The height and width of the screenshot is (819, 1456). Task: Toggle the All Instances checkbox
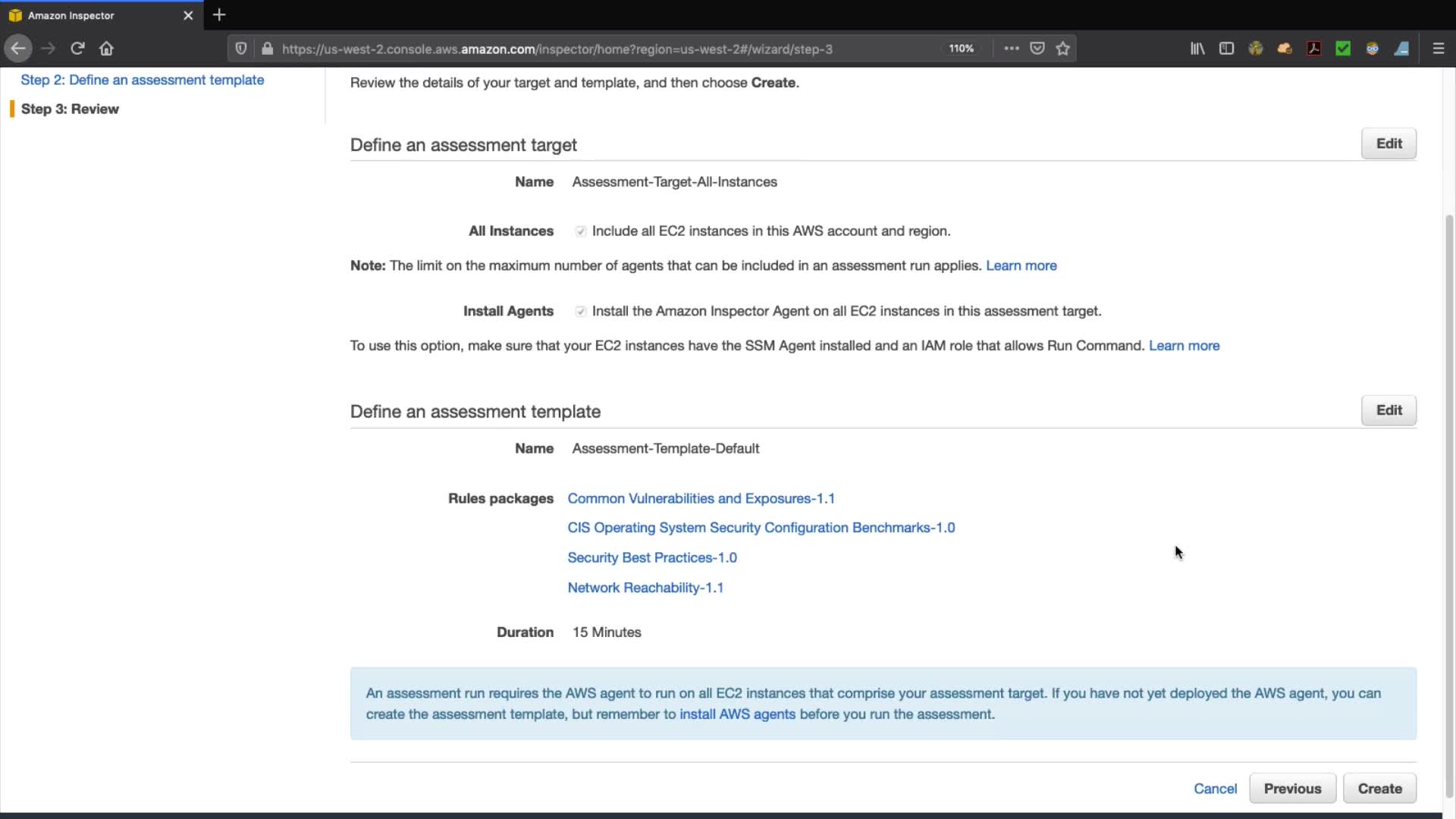580,231
